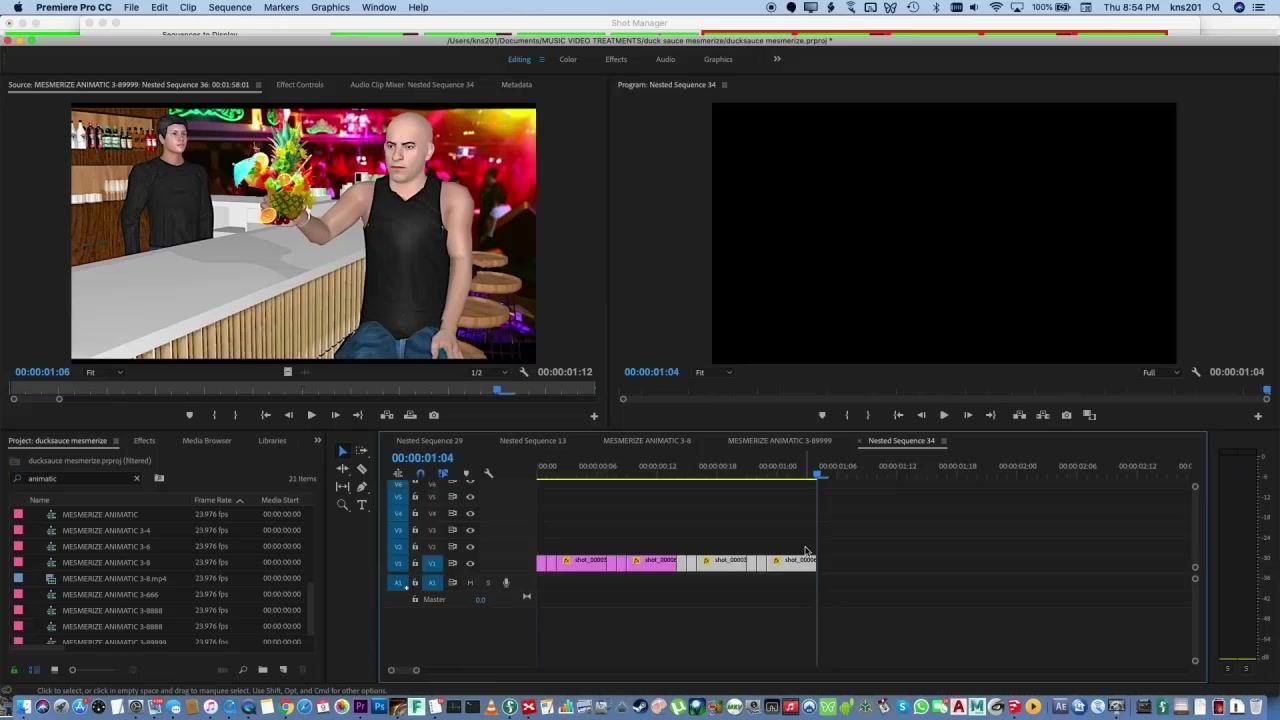Export frame camera in Source monitor
Image resolution: width=1280 pixels, height=720 pixels.
coord(433,415)
